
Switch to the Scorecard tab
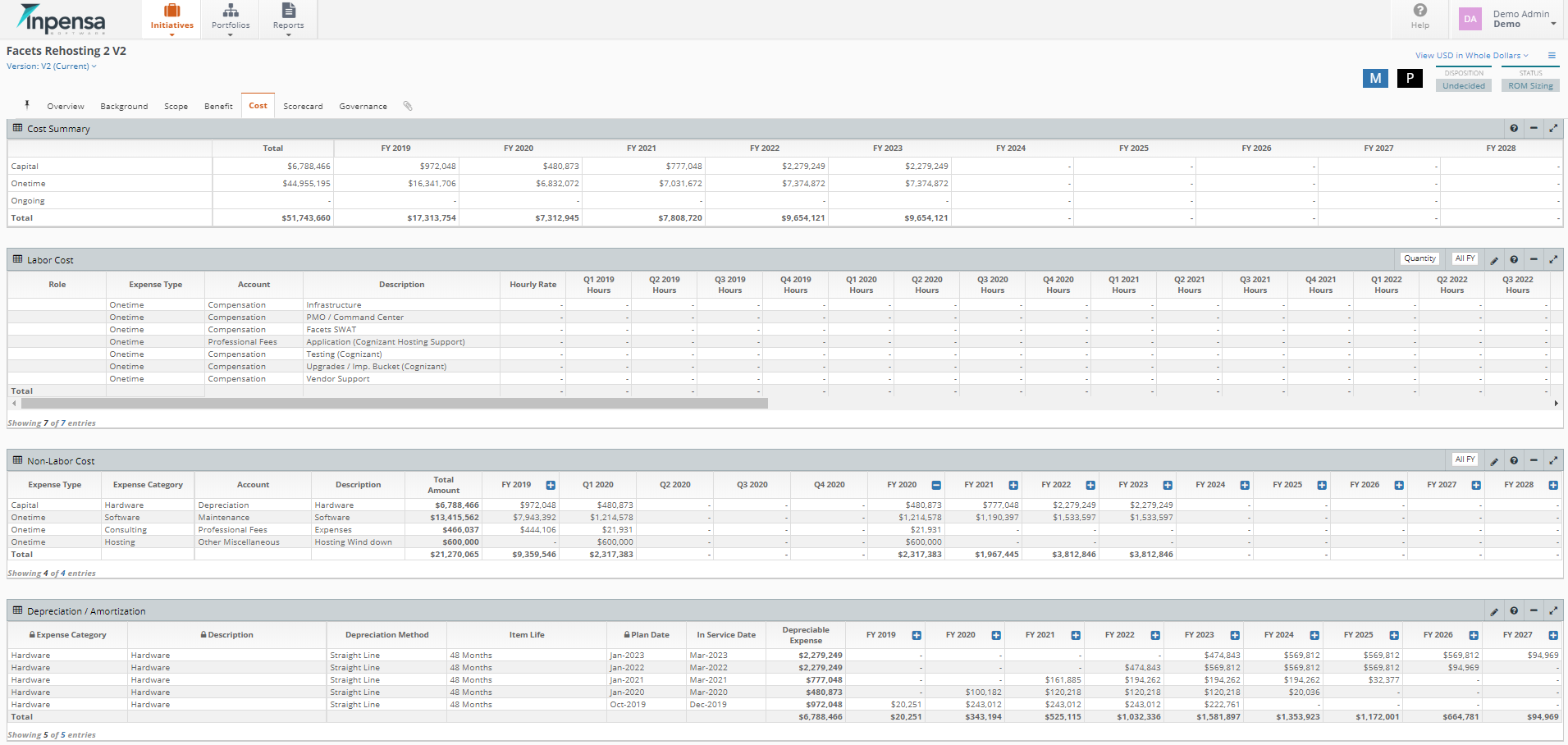303,107
